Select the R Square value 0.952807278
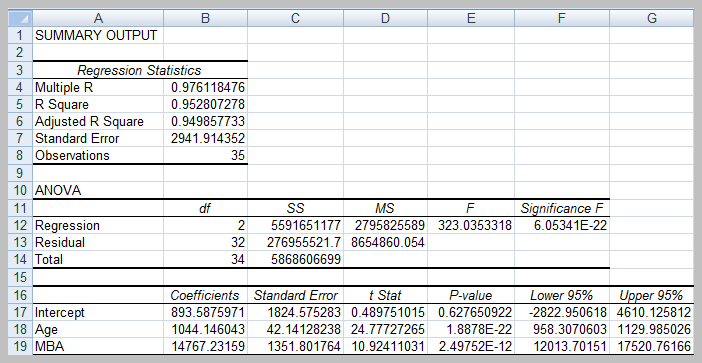 click(x=205, y=104)
